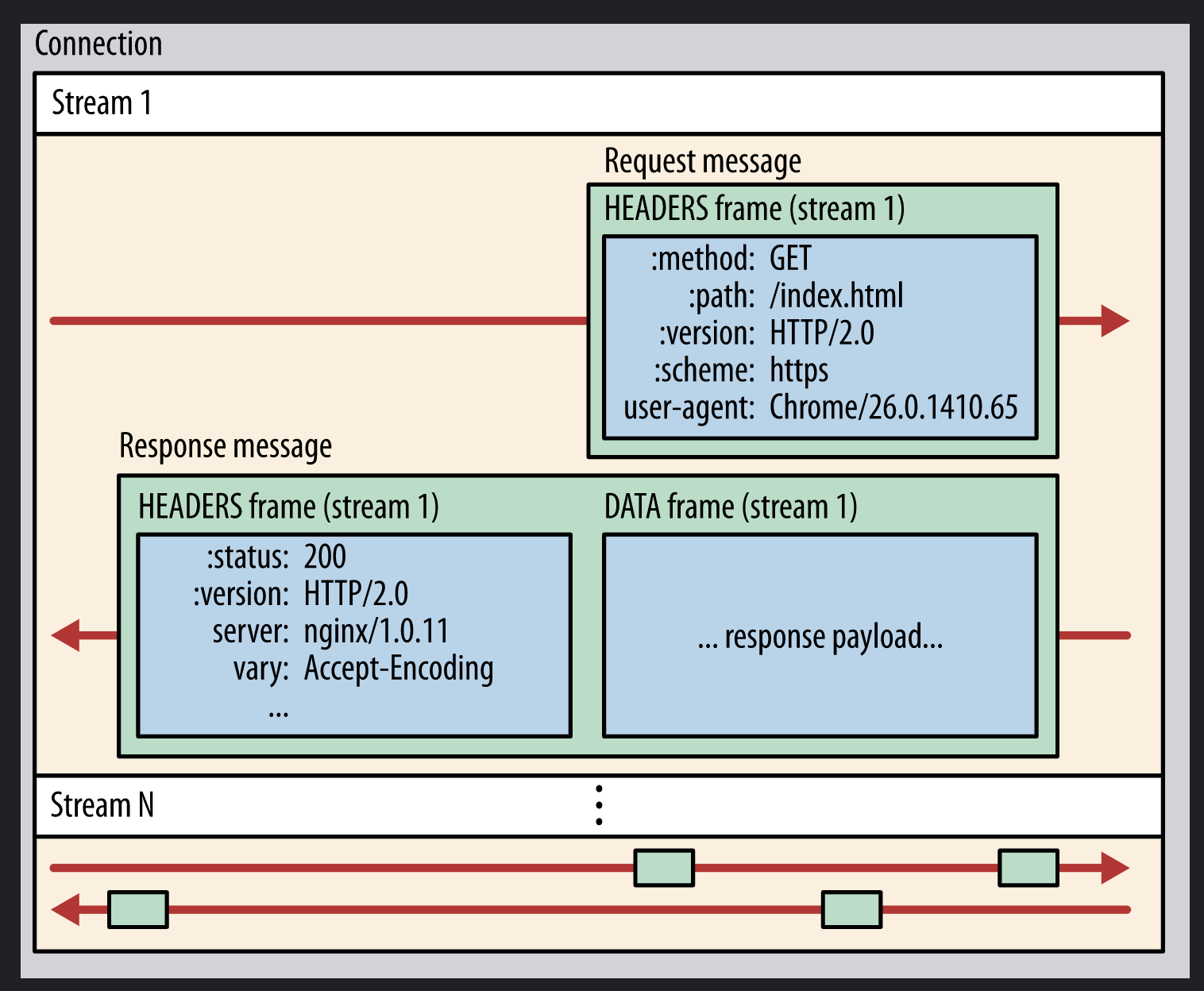
Task: Click the middle frame box on Stream N outgoing line
Action: (x=664, y=868)
